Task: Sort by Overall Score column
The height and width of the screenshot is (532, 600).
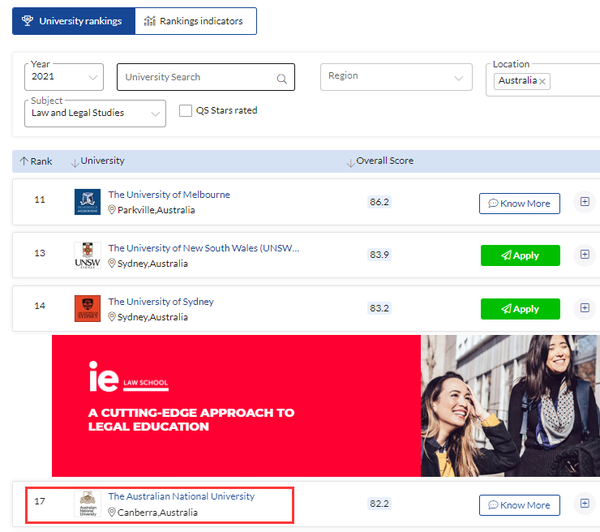Action: [x=380, y=161]
